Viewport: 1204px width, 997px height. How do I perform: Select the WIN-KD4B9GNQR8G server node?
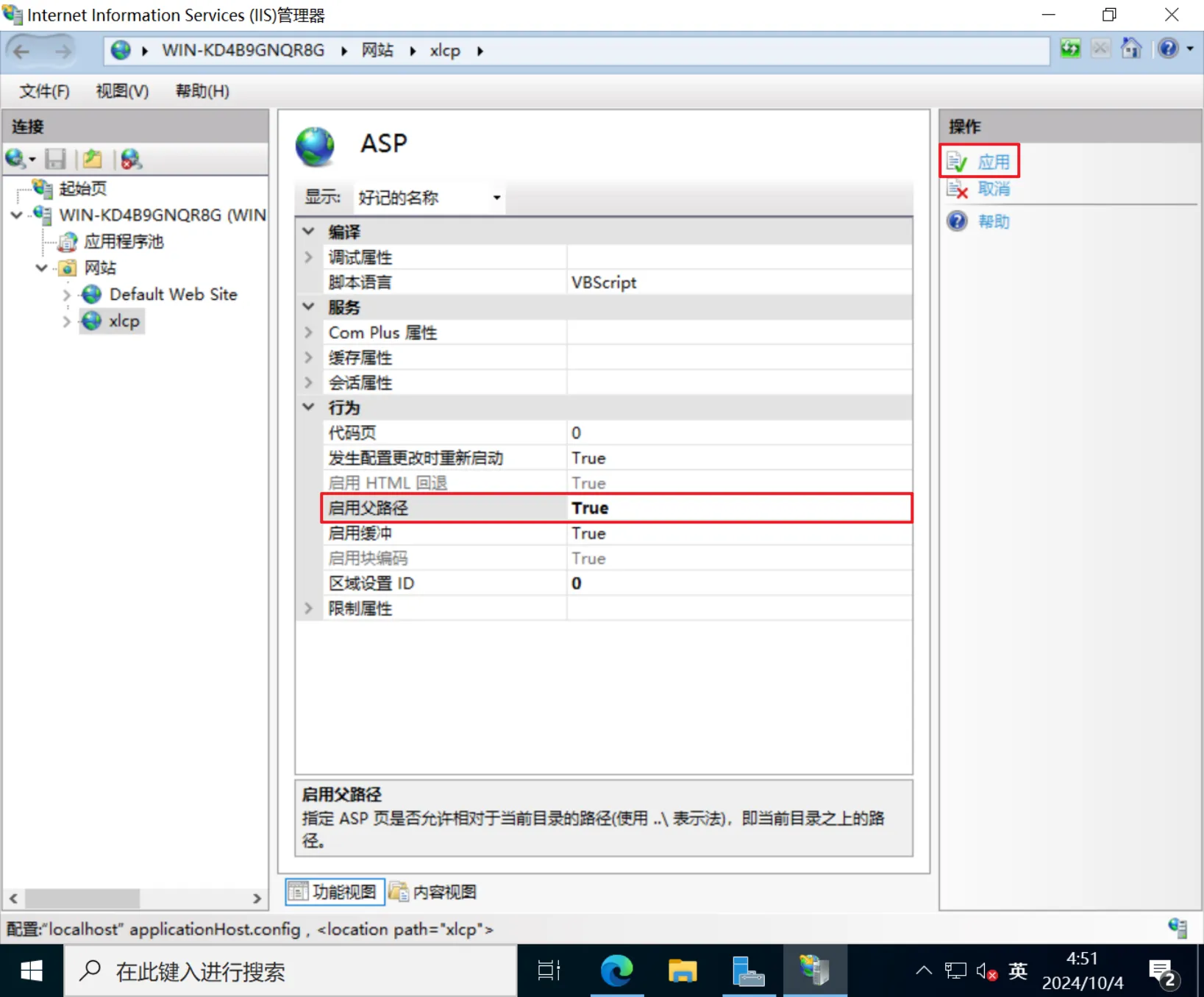163,215
